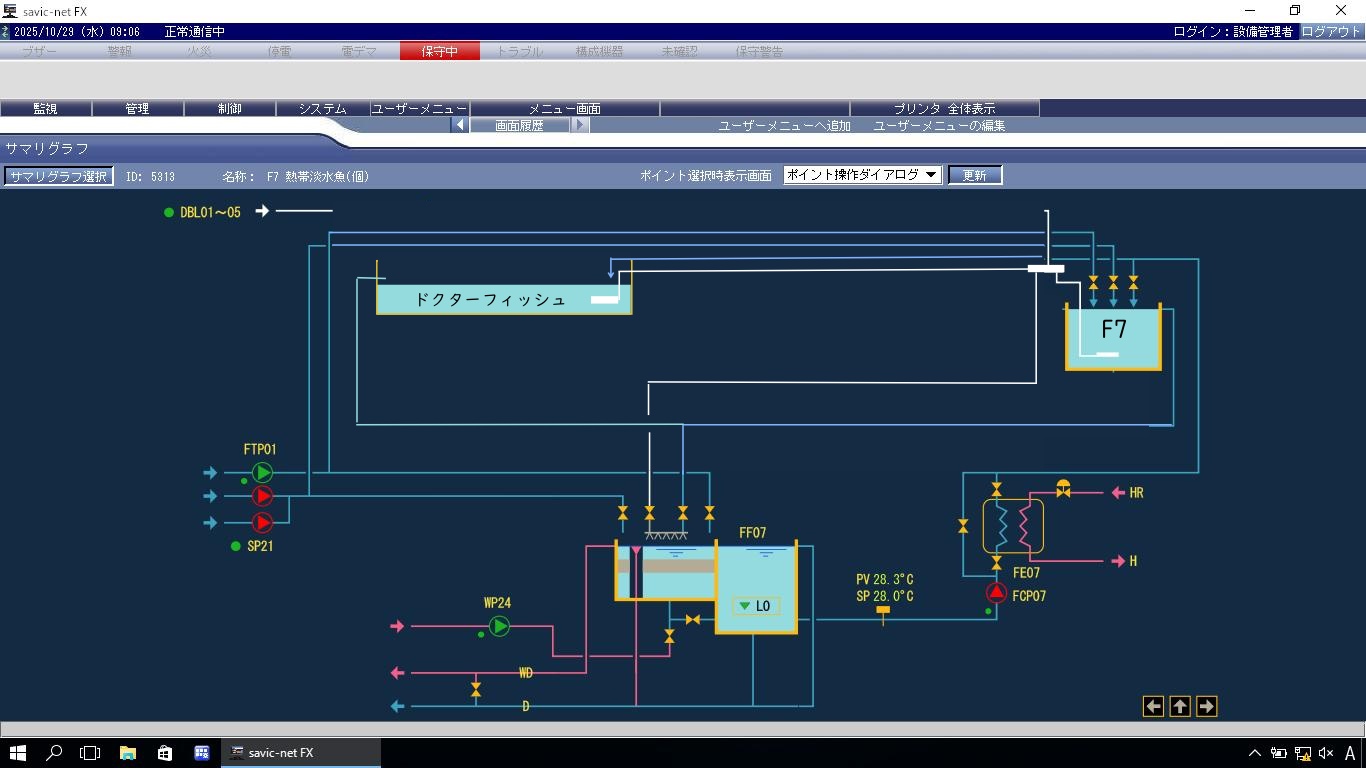Click the left arrow navigation icon

tap(1153, 706)
